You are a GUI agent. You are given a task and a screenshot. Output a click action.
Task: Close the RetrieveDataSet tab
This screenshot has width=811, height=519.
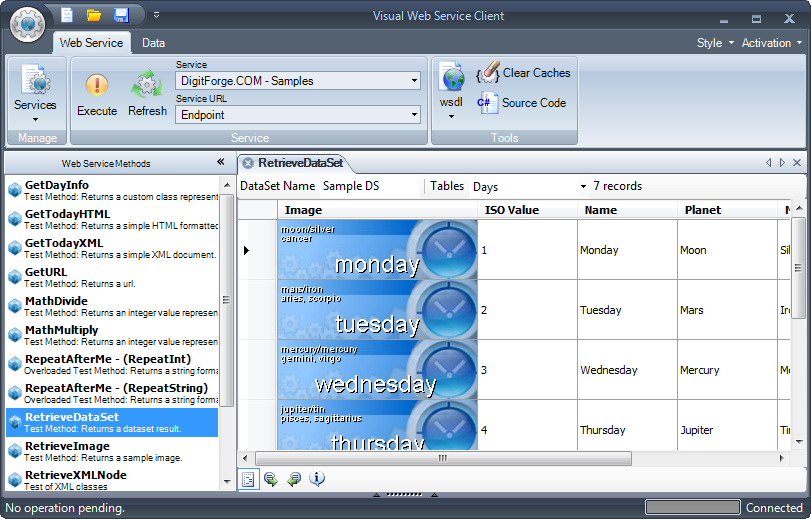[248, 162]
